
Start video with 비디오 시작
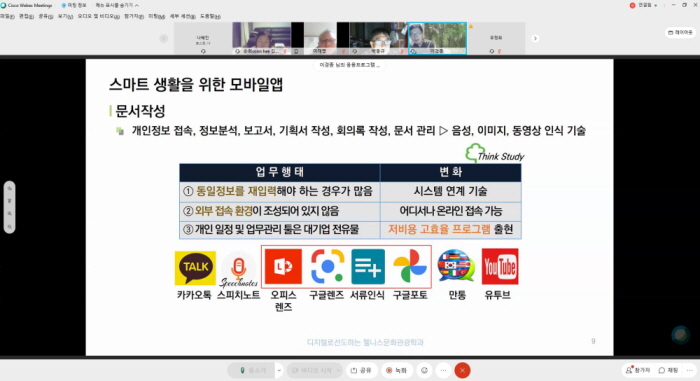311,370
